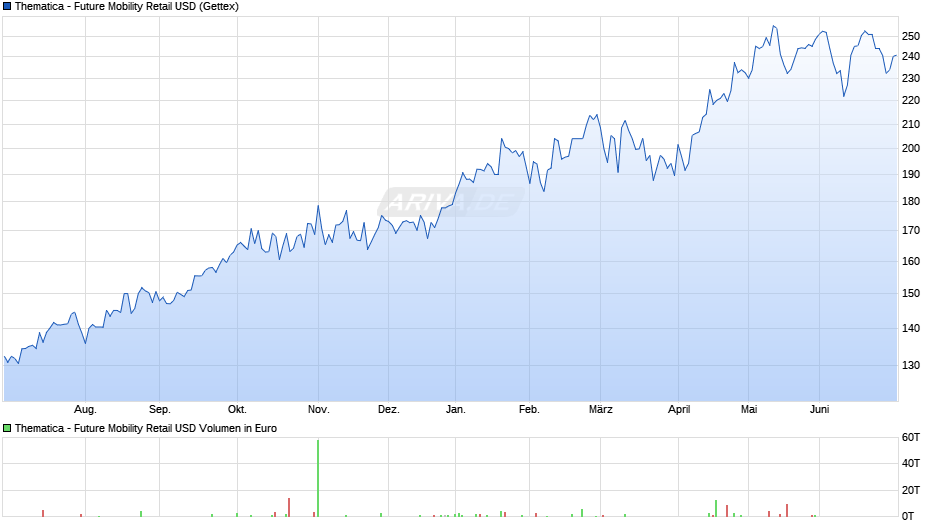Viewport: 940px width, 526px height.
Task: Click the 220 price axis value
Action: coord(911,101)
